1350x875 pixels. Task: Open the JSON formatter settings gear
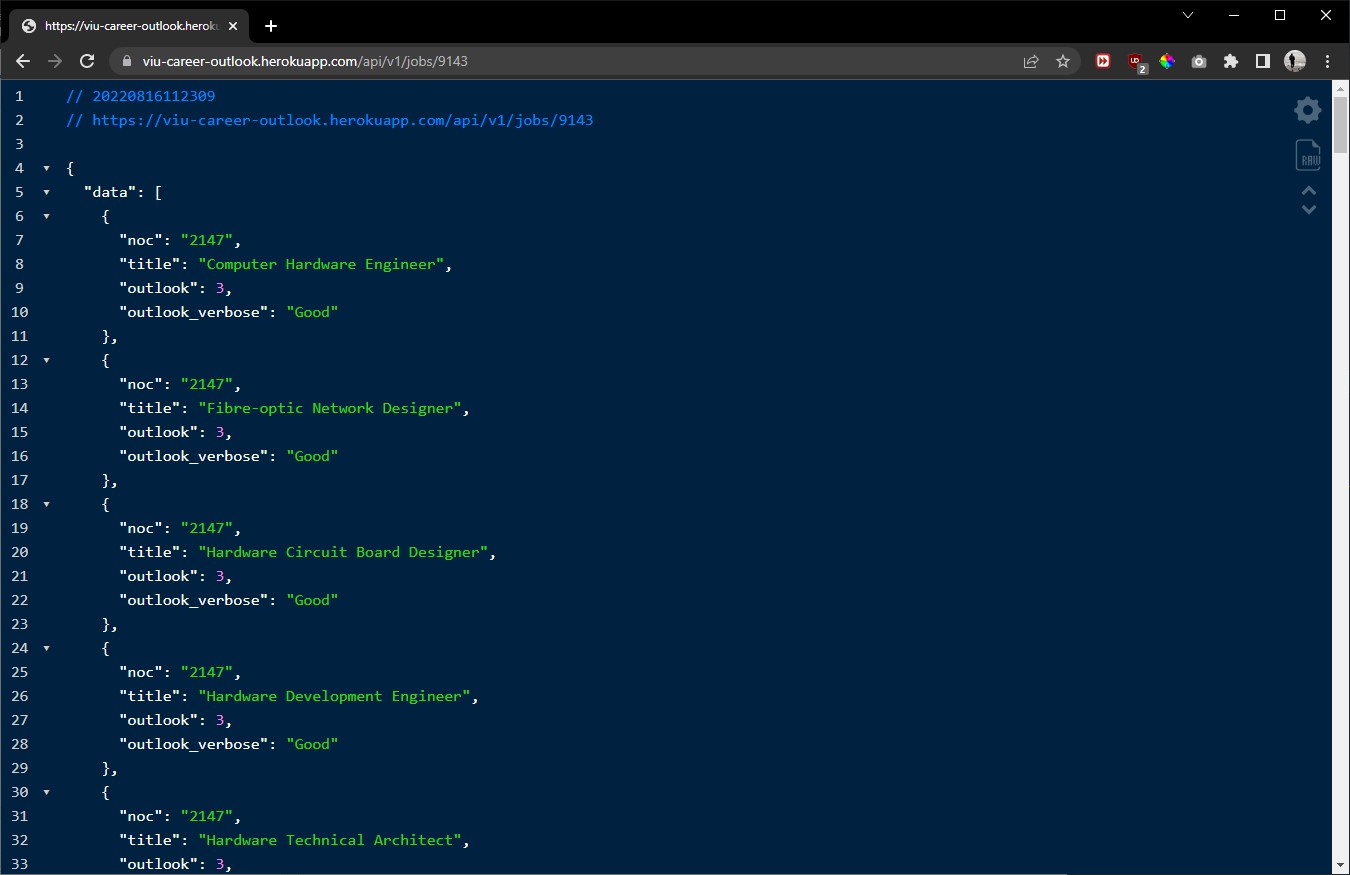pyautogui.click(x=1307, y=110)
